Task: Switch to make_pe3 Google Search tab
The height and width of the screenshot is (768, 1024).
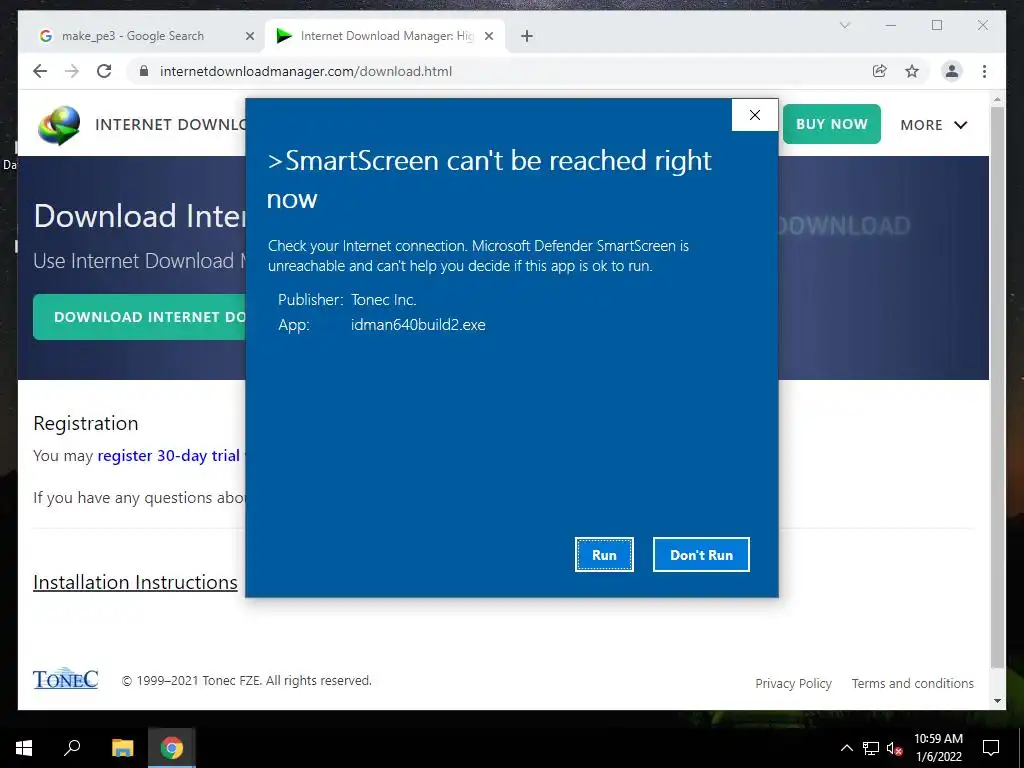Action: point(134,36)
